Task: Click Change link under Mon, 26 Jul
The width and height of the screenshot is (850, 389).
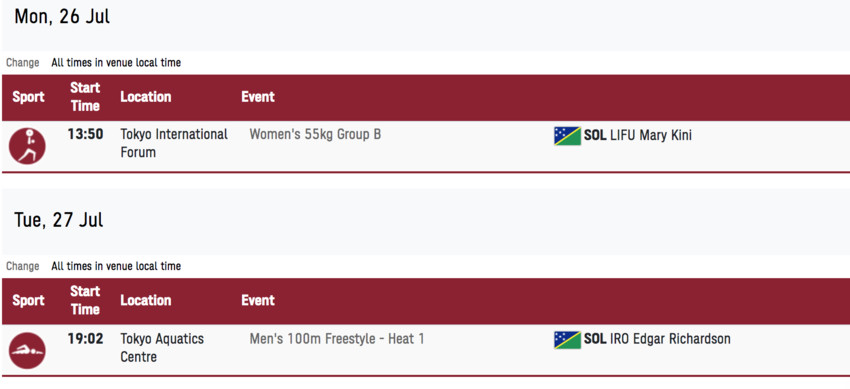Action: coord(23,63)
